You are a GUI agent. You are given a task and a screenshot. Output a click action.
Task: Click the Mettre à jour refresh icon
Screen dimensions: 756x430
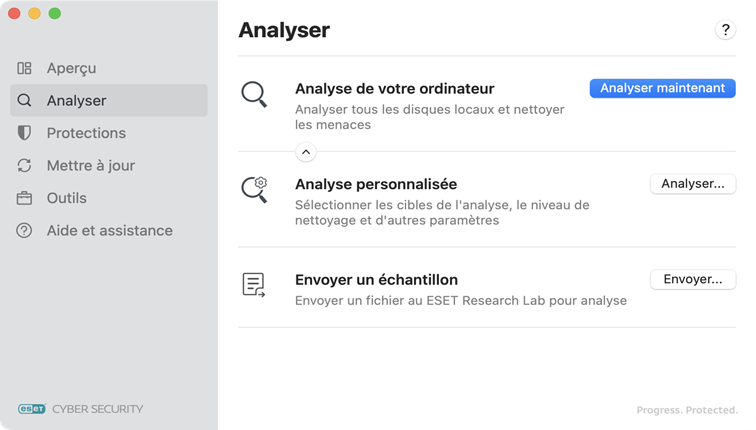pyautogui.click(x=25, y=166)
